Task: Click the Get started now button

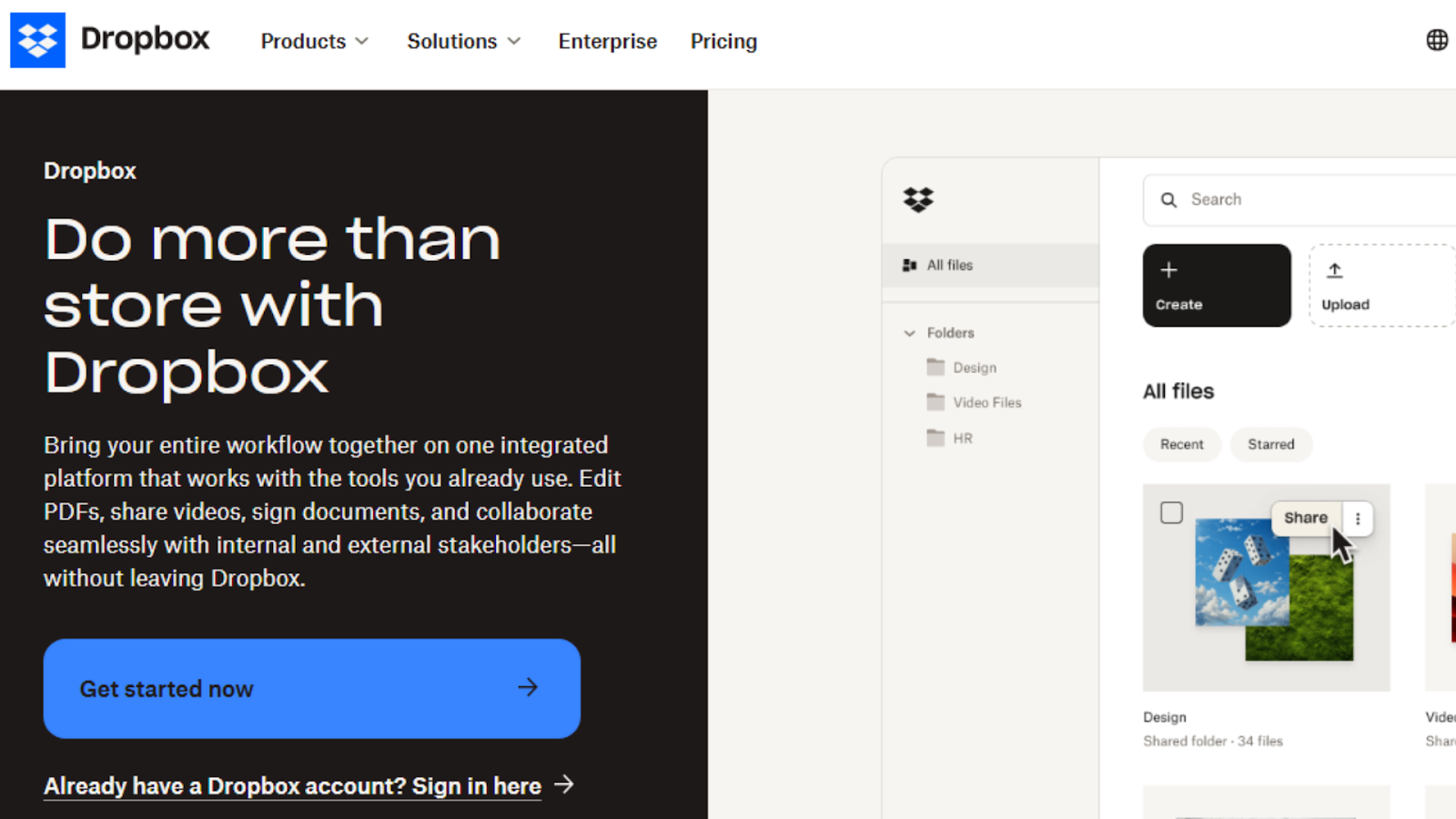Action: 311,689
